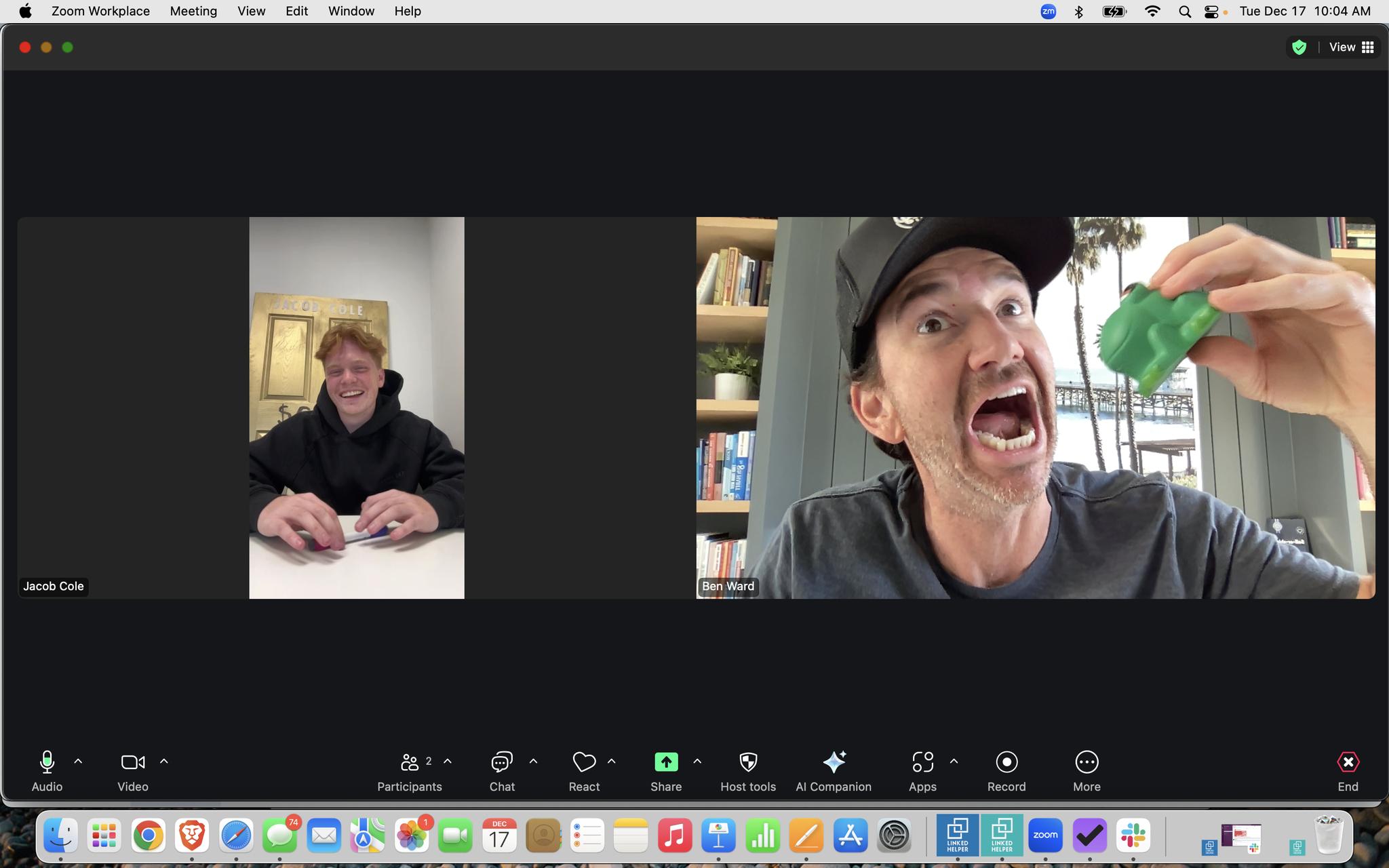Open the Window menu
This screenshot has width=1389, height=868.
[x=351, y=11]
